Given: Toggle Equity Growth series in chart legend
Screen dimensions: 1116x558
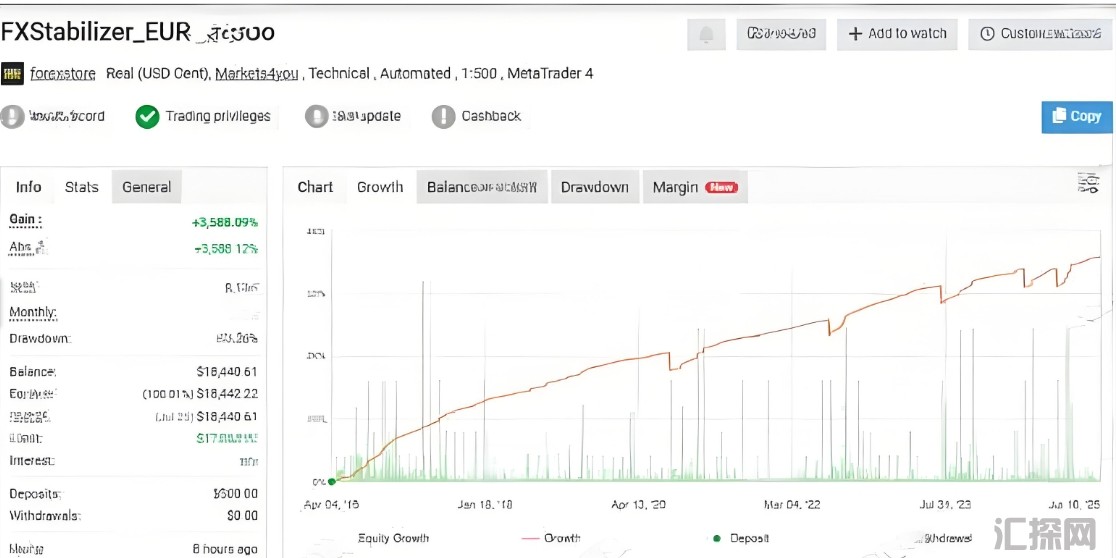Looking at the screenshot, I should [393, 538].
